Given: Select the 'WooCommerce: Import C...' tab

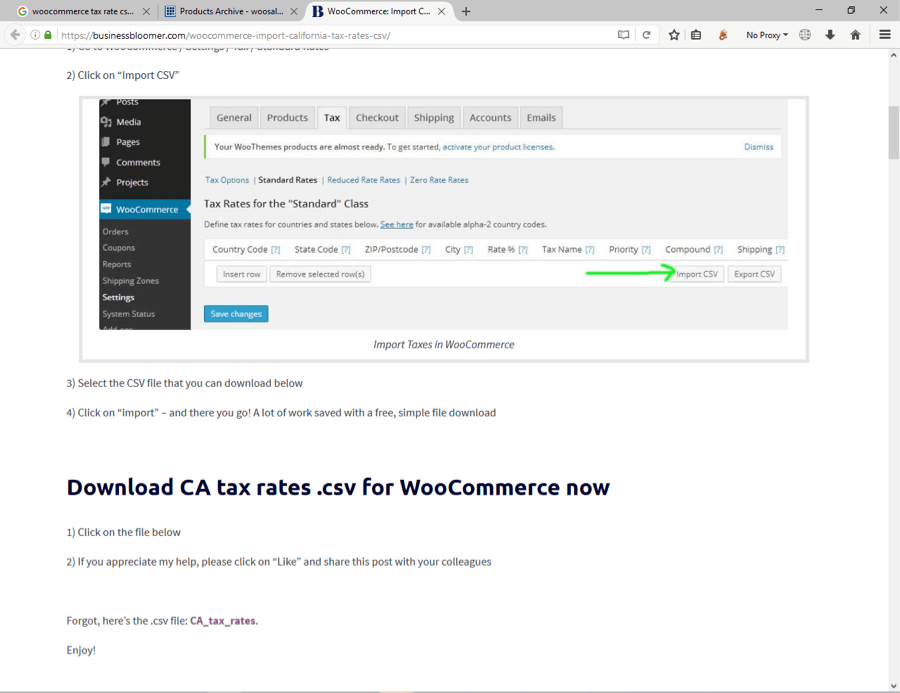Looking at the screenshot, I should coord(379,11).
